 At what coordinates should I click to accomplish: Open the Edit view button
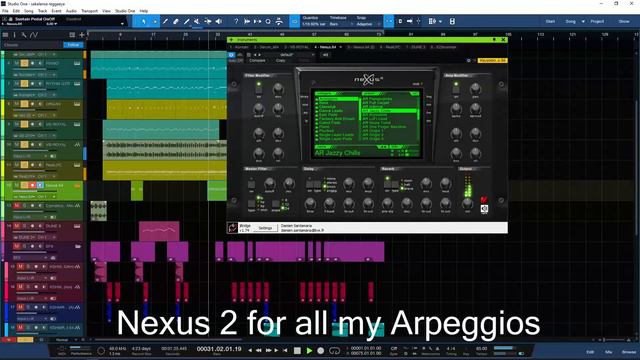590,352
